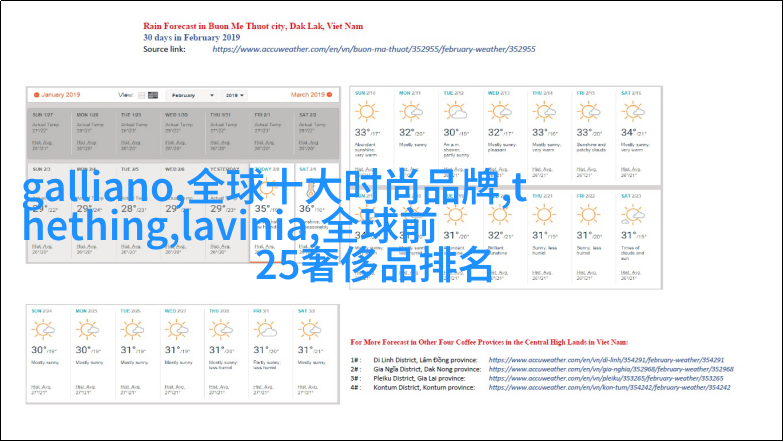Click the 'Sunshine and patchy clouds' description on FRI 2/15
This screenshot has width=784, height=442.
(591, 147)
